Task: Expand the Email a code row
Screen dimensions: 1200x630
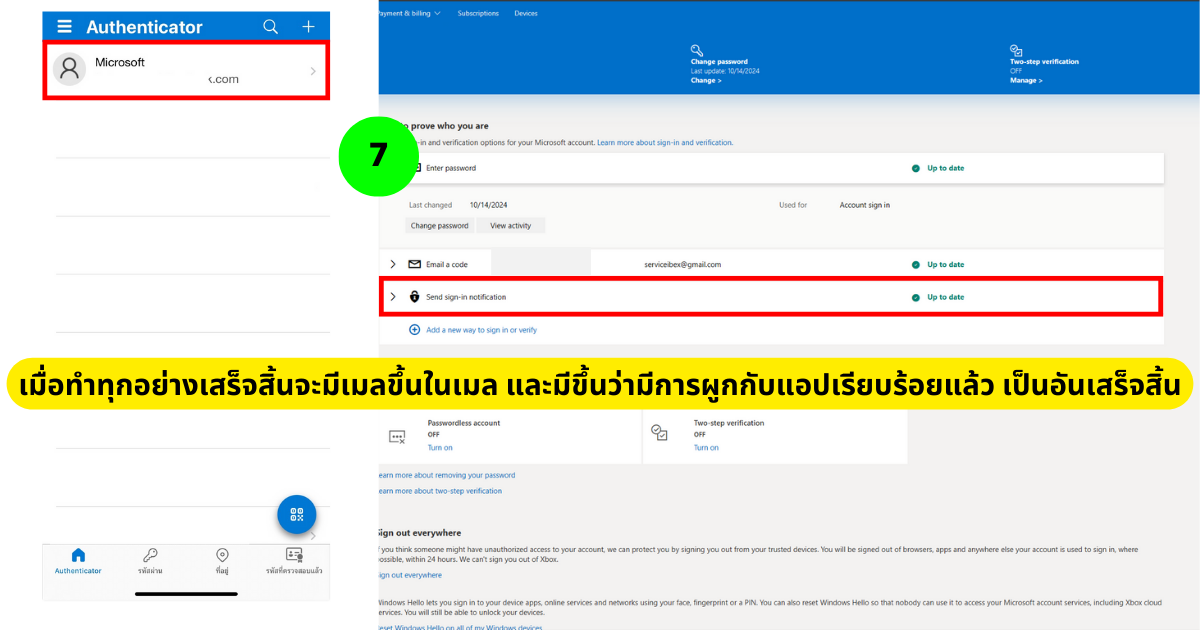Action: point(392,264)
